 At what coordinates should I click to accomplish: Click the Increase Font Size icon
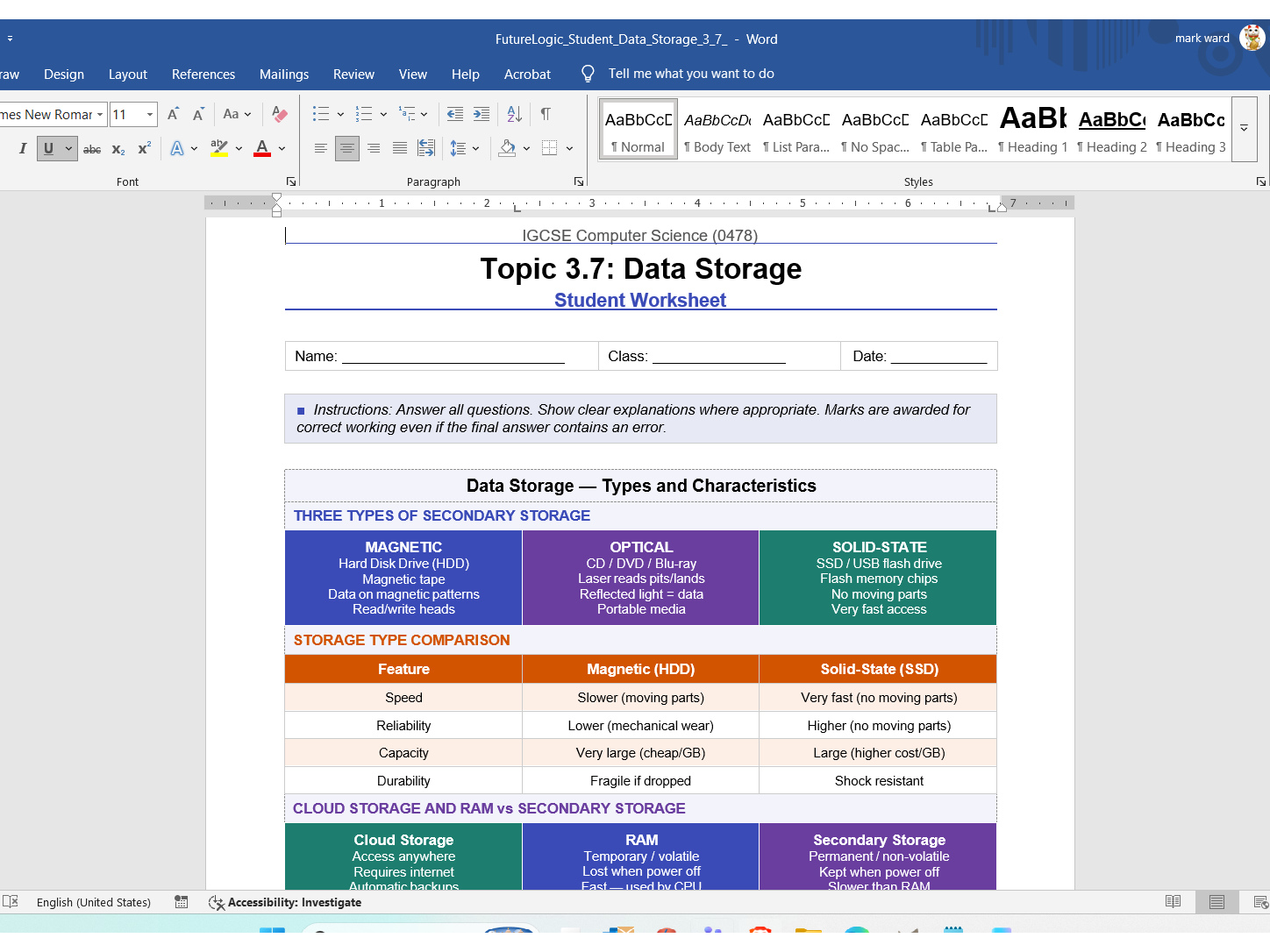coord(174,114)
